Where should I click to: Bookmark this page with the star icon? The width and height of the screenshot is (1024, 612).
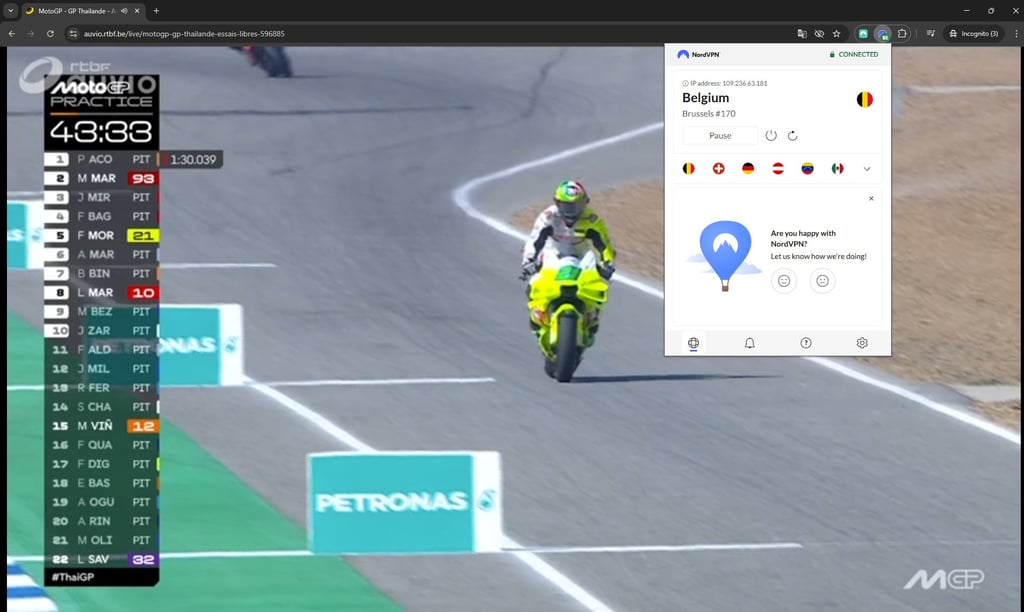point(837,33)
